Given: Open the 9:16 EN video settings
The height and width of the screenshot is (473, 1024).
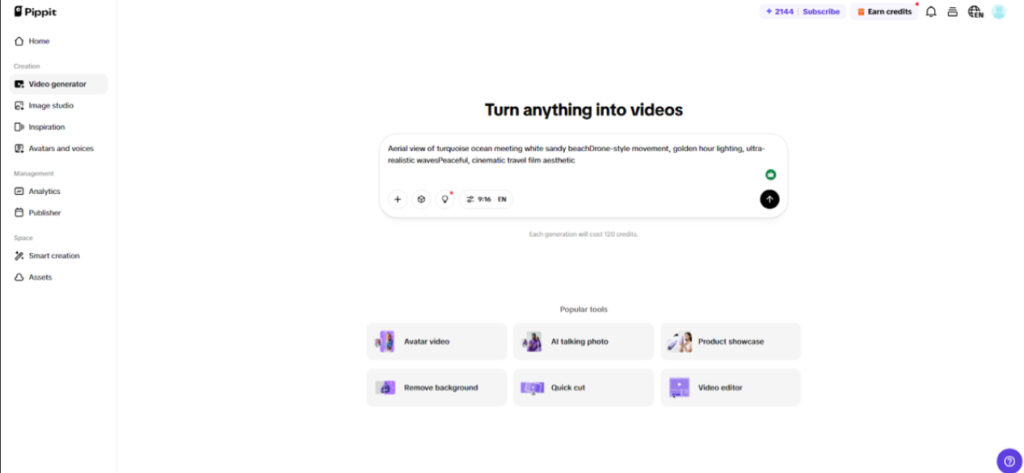Looking at the screenshot, I should (x=486, y=199).
